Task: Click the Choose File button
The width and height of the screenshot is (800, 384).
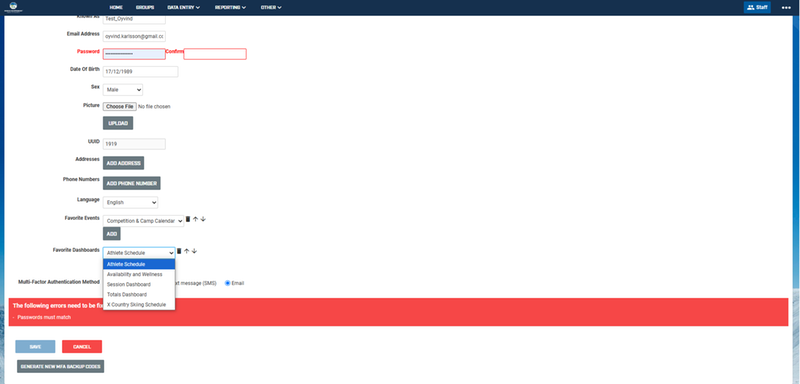Action: coord(119,107)
